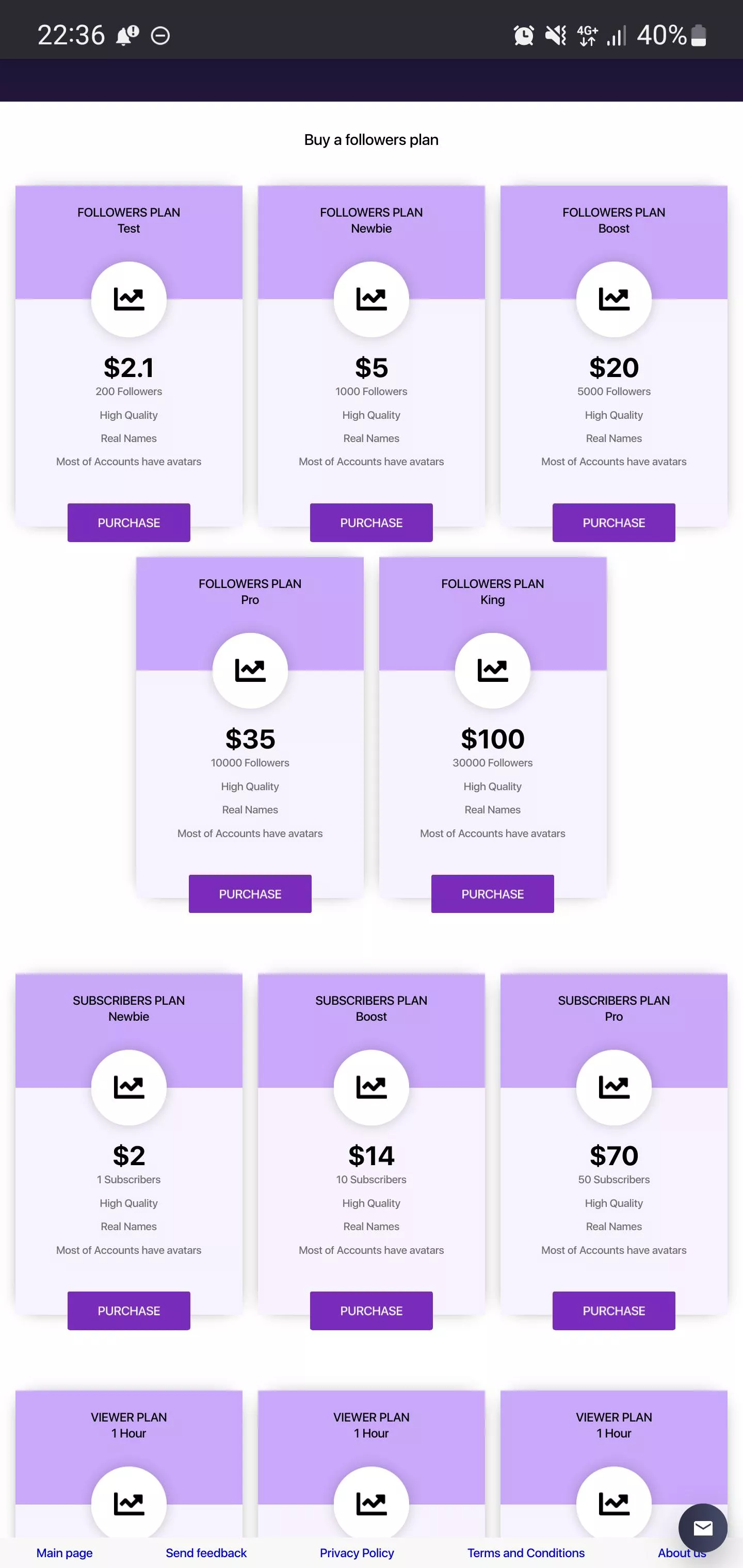The width and height of the screenshot is (743, 1568).
Task: Tap the chart icon on Subscribers Newbie plan
Action: click(128, 1087)
